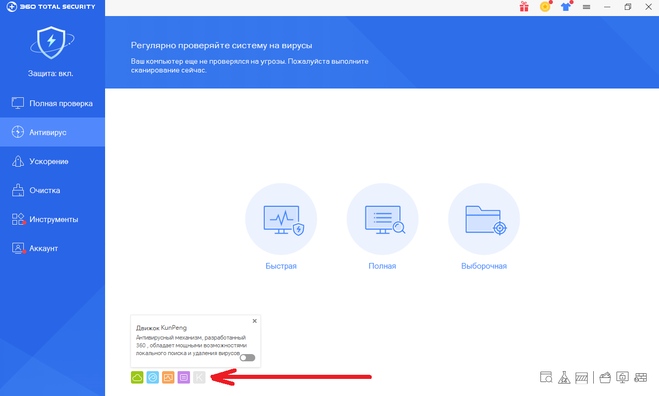Open the main menu hamburger icon
The width and height of the screenshot is (659, 396).
pos(586,7)
